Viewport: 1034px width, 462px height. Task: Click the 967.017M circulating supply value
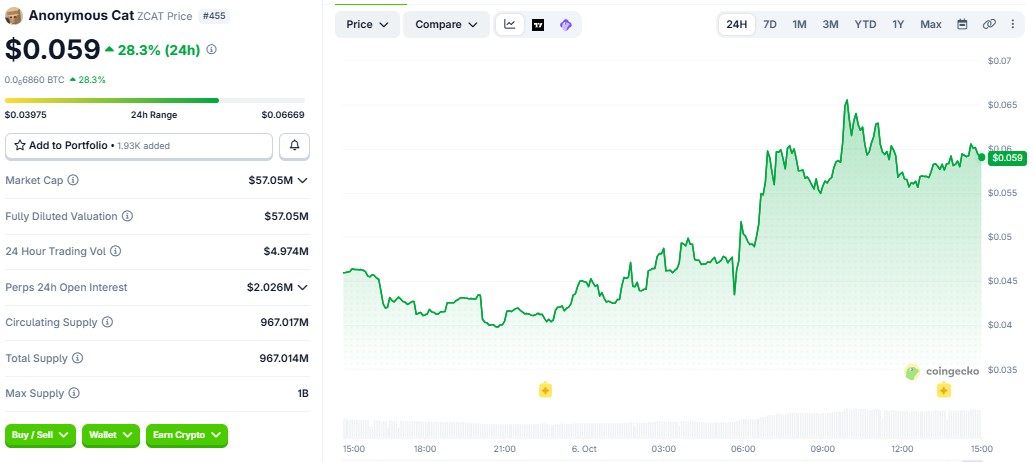point(284,322)
